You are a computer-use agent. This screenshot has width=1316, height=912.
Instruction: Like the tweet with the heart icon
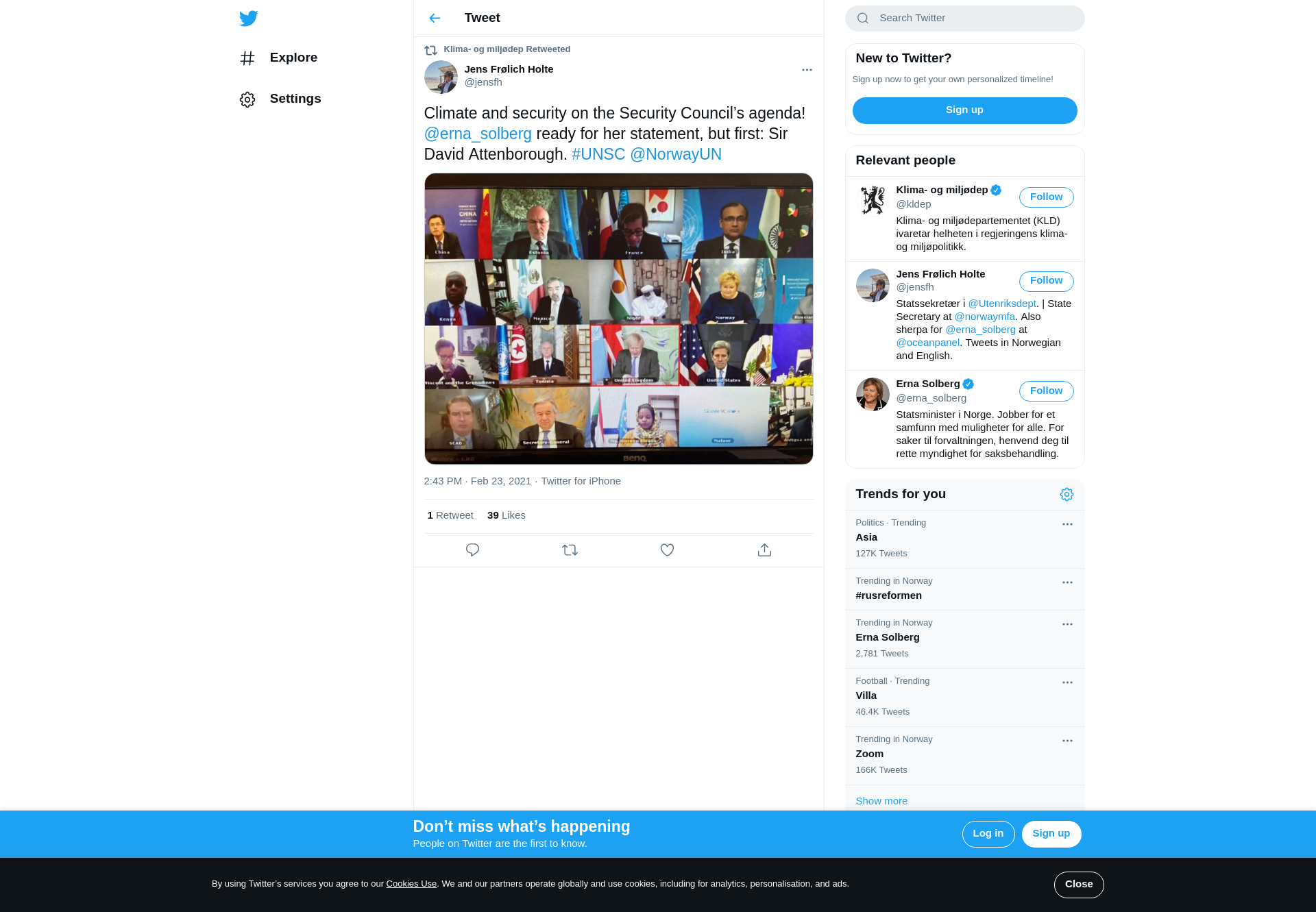coord(667,550)
